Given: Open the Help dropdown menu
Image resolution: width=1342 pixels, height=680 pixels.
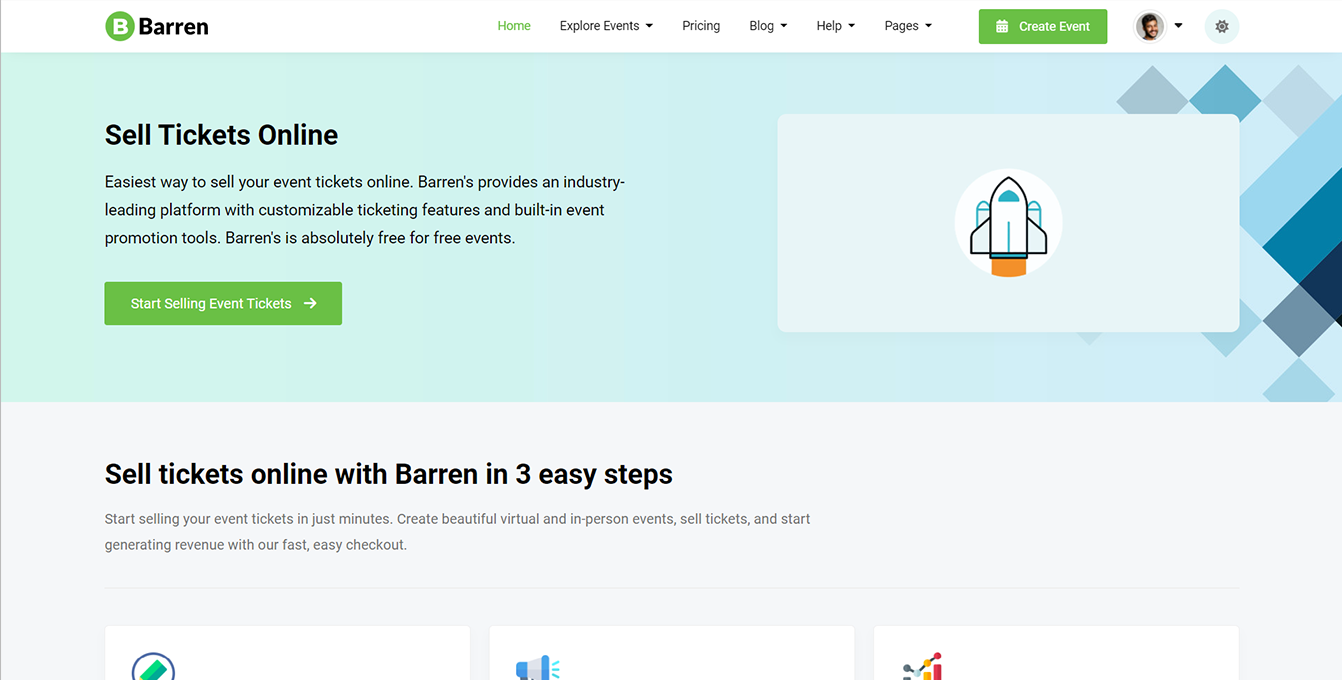Looking at the screenshot, I should (x=835, y=26).
